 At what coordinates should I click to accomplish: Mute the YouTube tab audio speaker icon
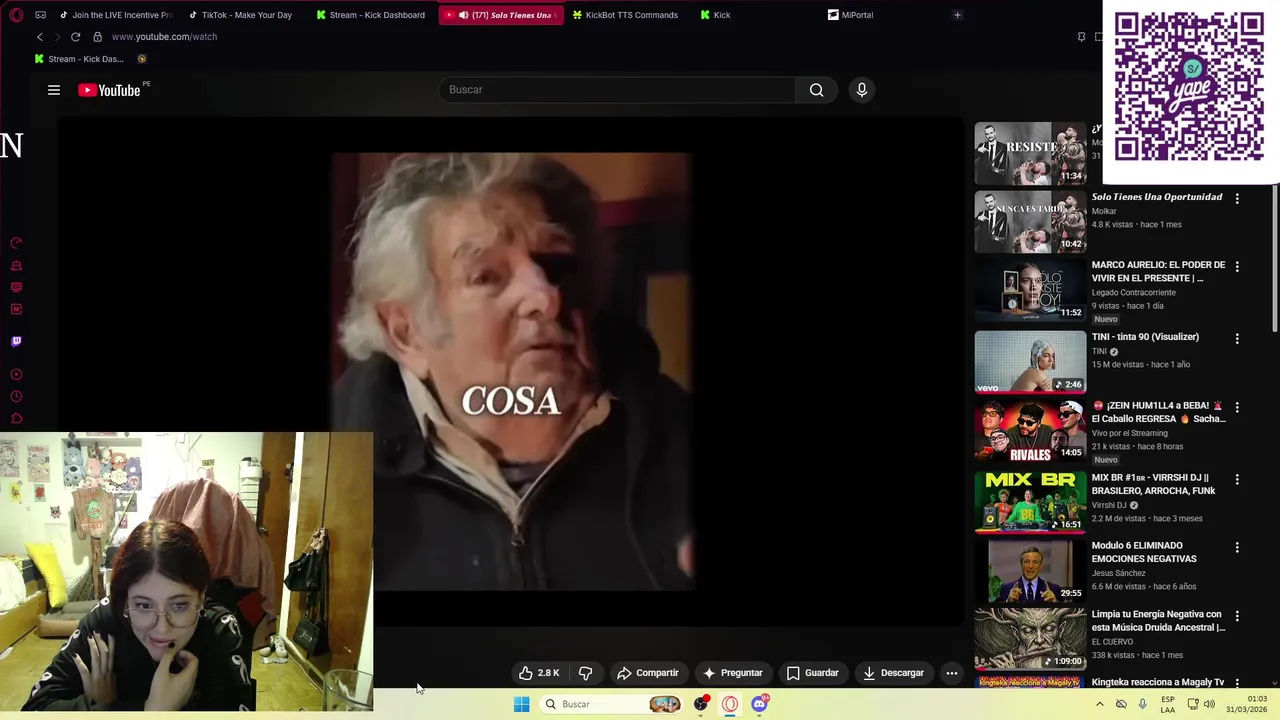(463, 15)
